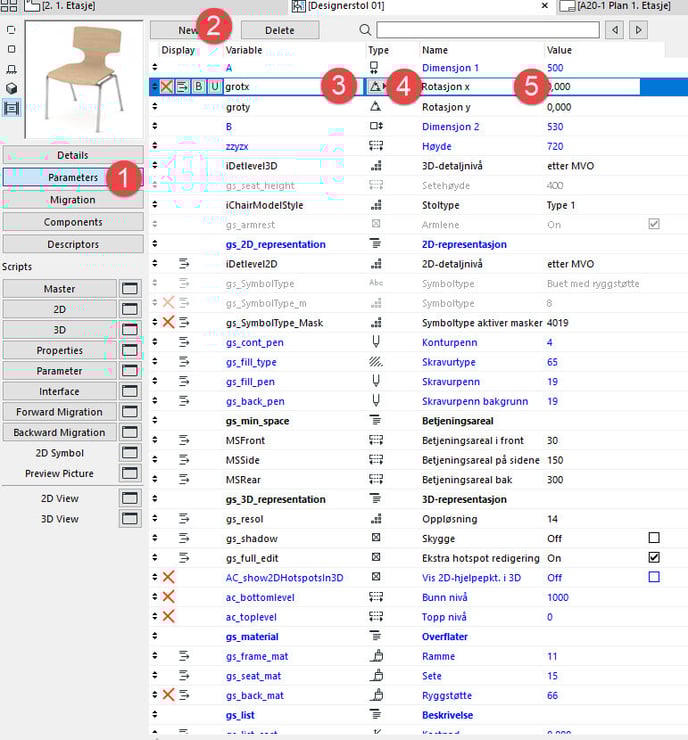688x740 pixels.
Task: Go to next search result arrow
Action: pos(638,30)
